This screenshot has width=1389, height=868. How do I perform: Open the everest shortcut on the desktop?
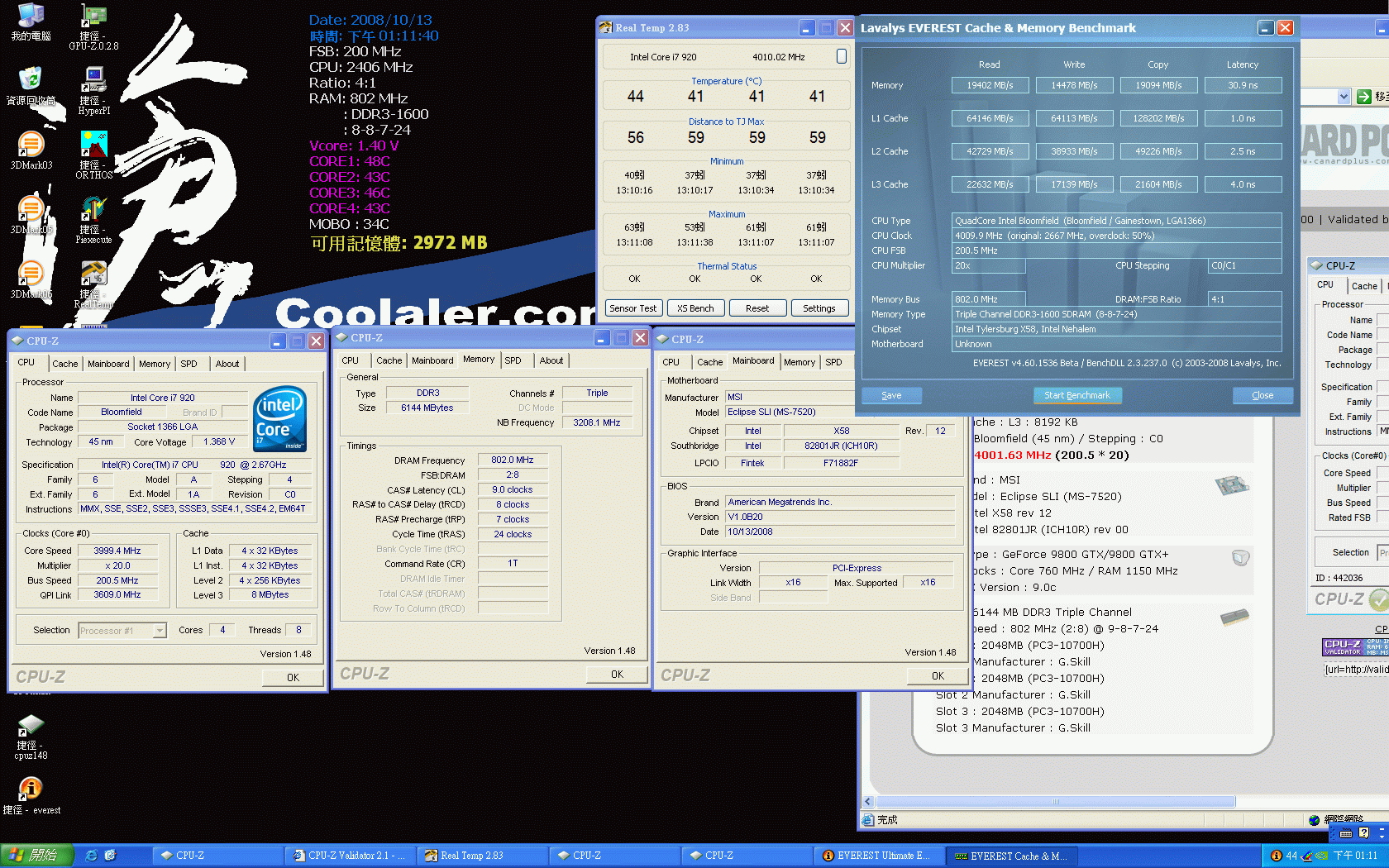click(x=31, y=796)
